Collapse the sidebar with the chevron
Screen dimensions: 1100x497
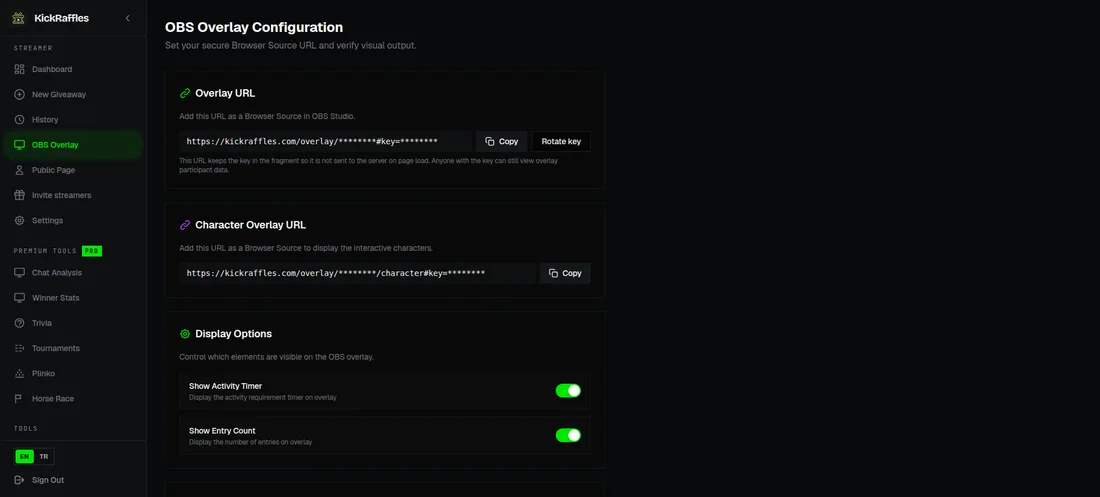pos(128,18)
